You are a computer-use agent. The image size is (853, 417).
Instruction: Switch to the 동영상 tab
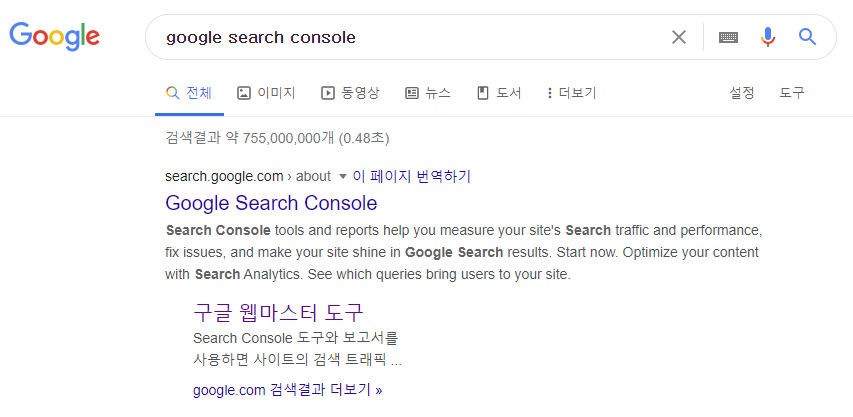point(350,93)
